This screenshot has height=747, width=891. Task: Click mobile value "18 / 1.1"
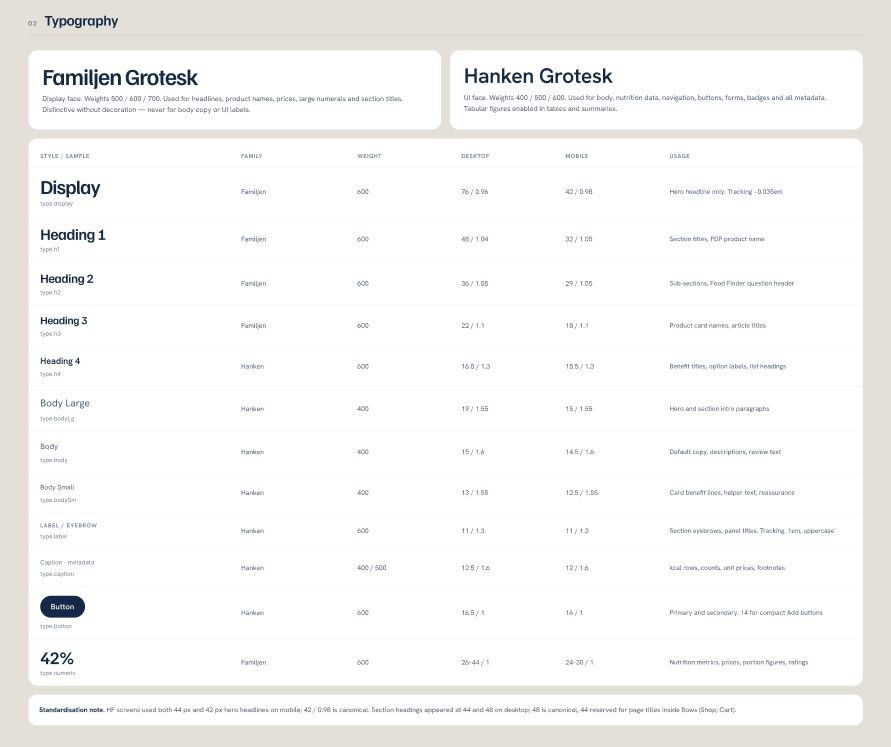coord(577,325)
